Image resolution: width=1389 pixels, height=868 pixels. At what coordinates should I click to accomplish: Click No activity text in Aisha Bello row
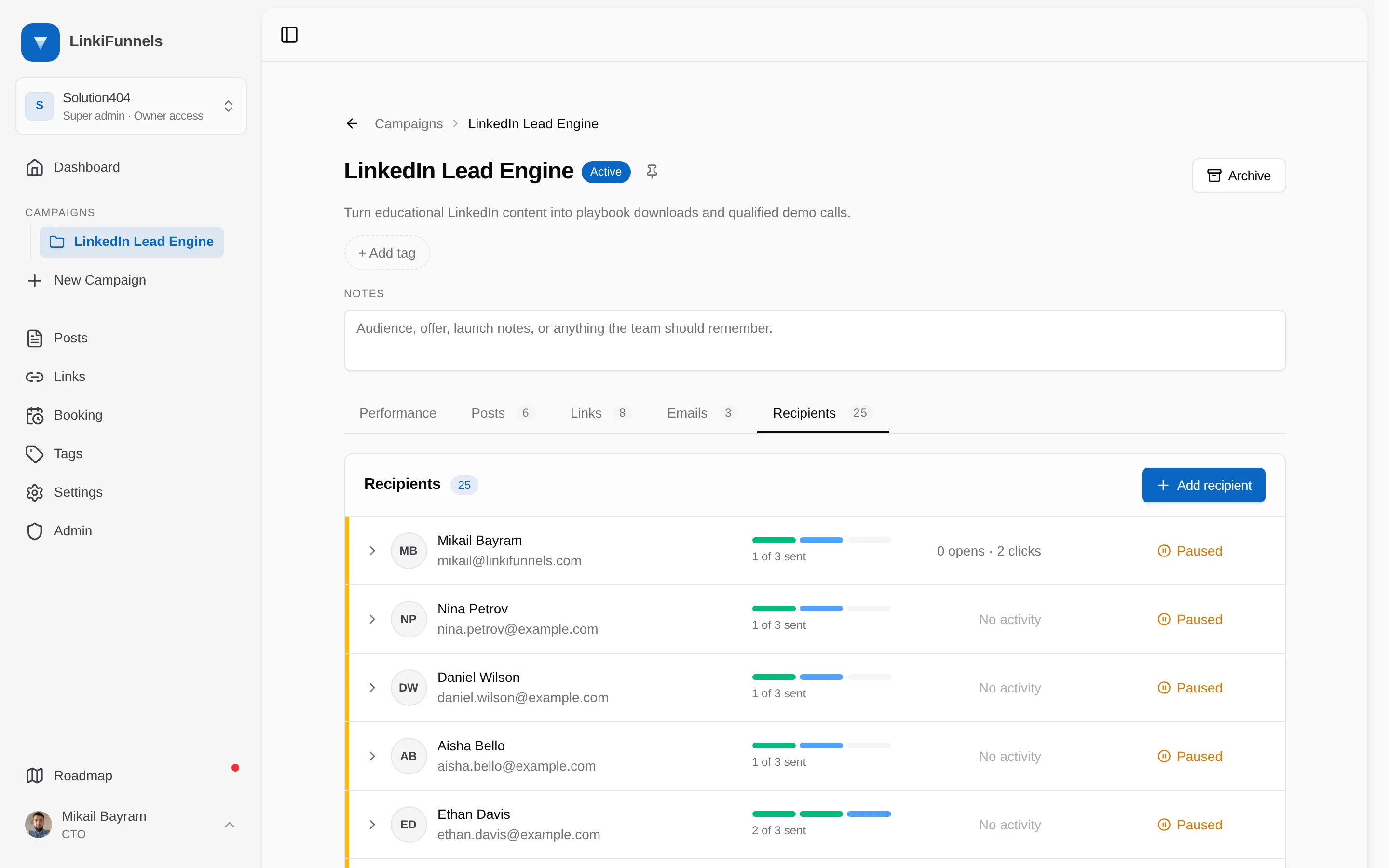[x=1009, y=757]
